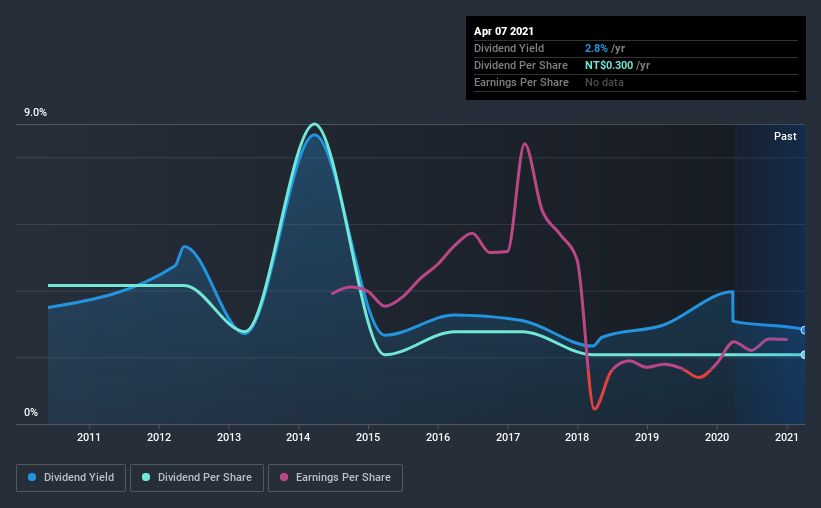
Task: Click the 2.8% dividend yield tooltip value
Action: pyautogui.click(x=598, y=48)
